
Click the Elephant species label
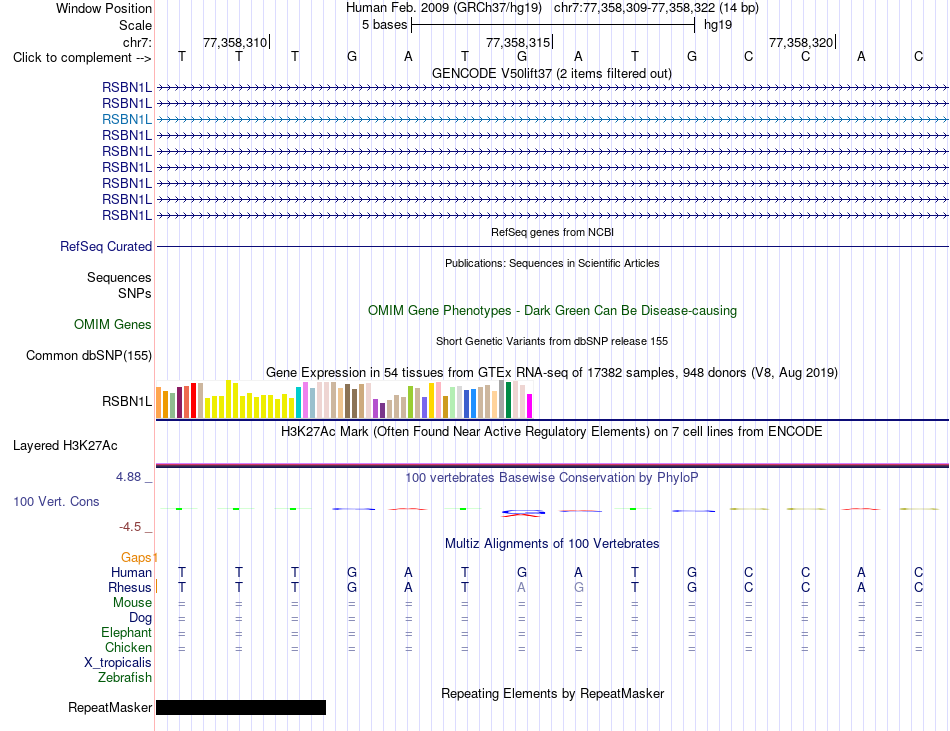[127, 632]
